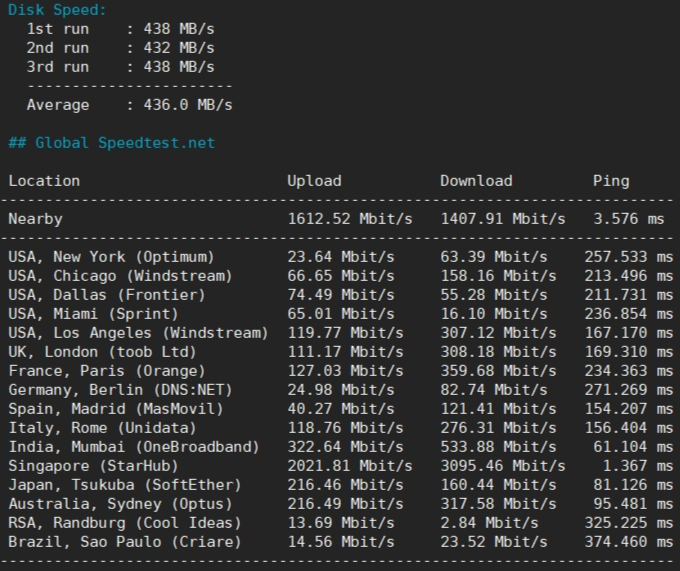Screen dimensions: 680x571
Task: Click the '158.16 Mbit/s' download value
Action: tap(498, 276)
